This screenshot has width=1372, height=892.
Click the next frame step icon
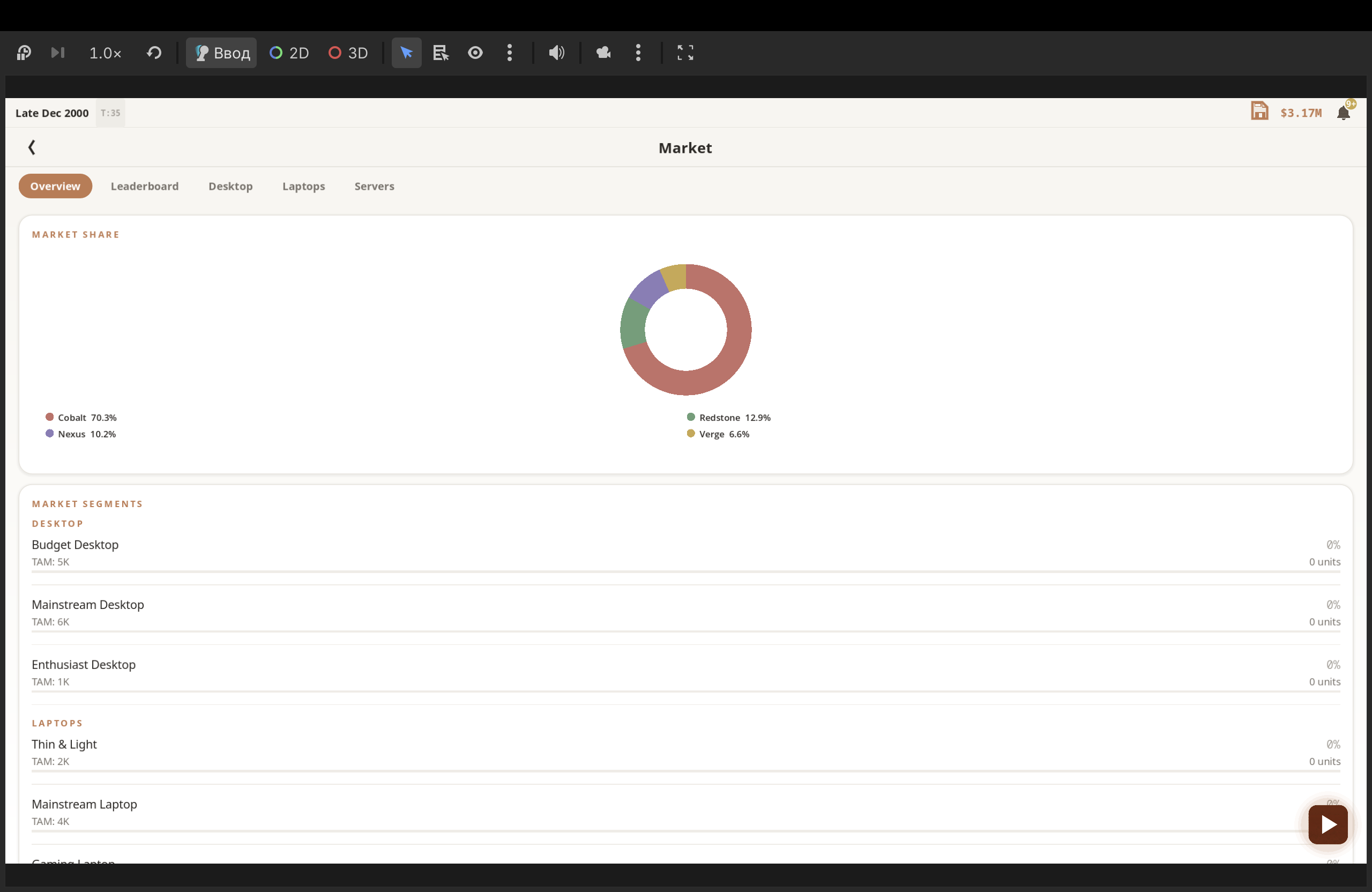point(58,53)
